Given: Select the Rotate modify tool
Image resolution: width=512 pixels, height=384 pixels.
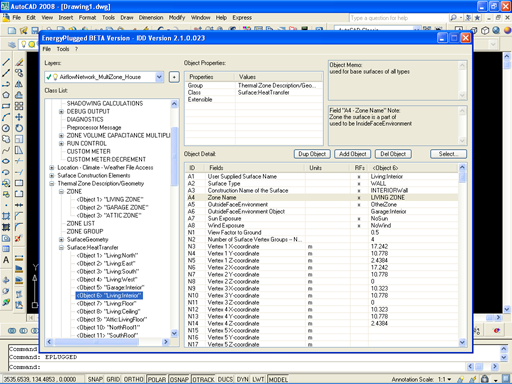Looking at the screenshot, I should coord(19,128).
